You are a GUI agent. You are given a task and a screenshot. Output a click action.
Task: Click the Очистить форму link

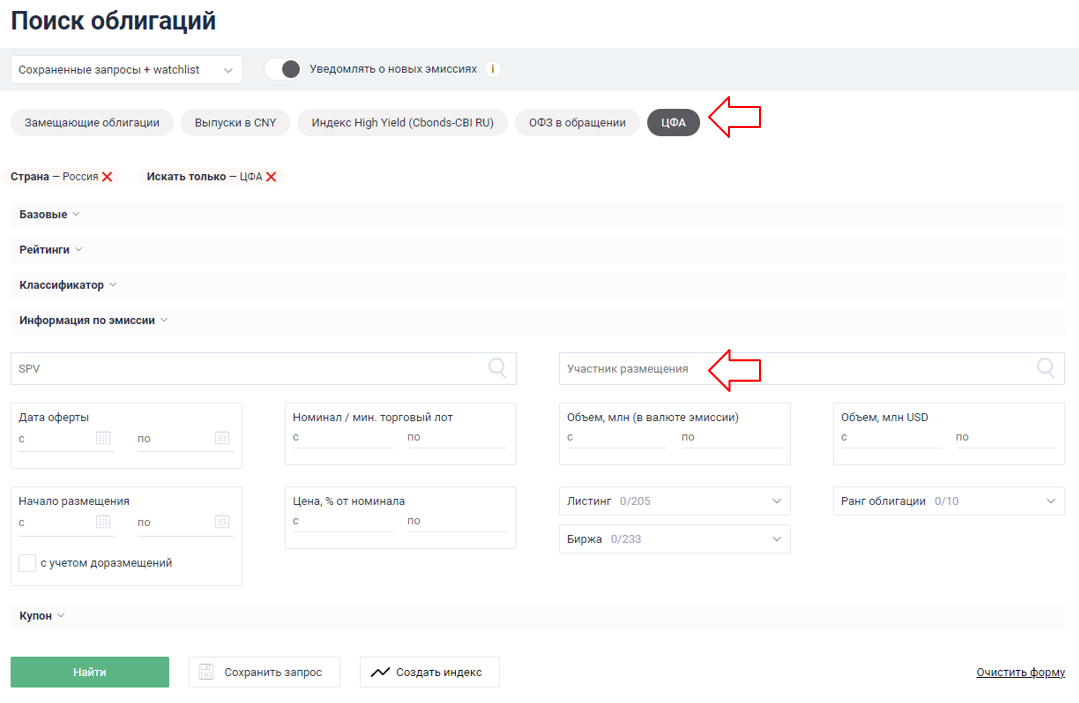(1020, 672)
